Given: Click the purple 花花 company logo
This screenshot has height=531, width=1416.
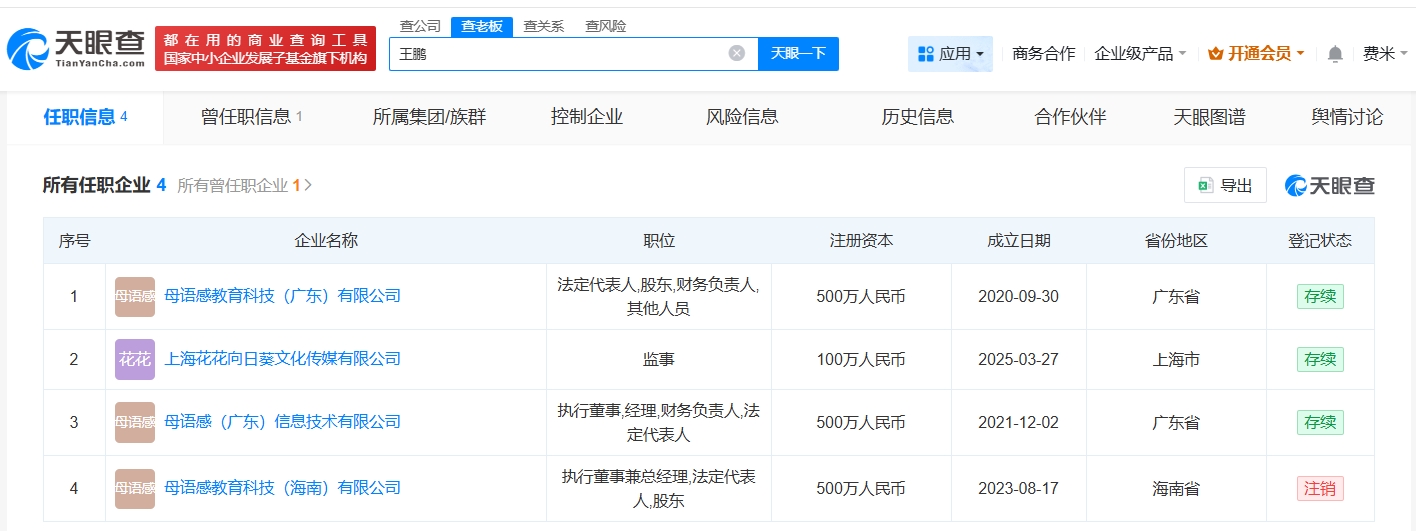Looking at the screenshot, I should pos(135,360).
